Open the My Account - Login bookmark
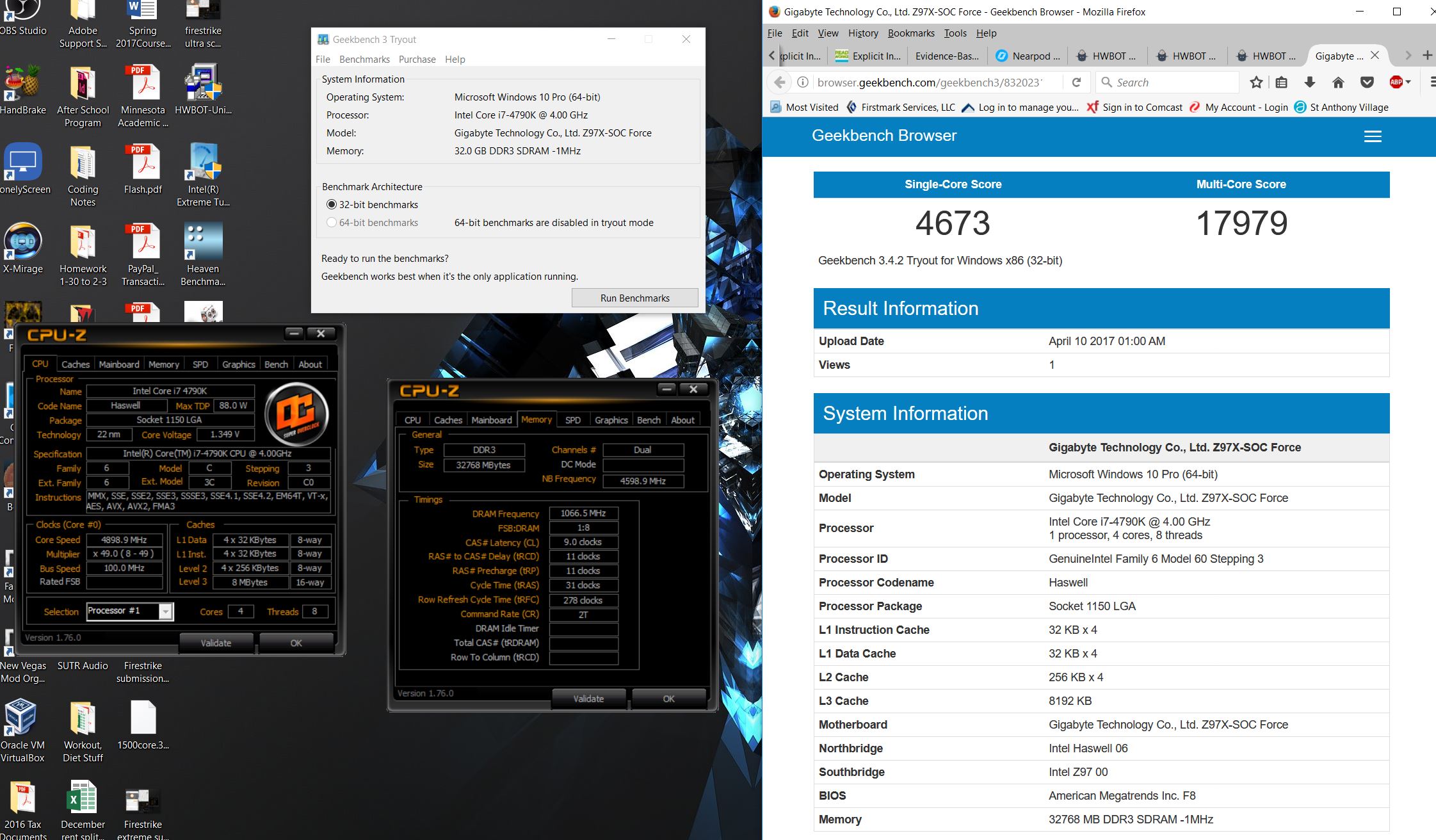Screen dimensions: 1436x840 pyautogui.click(x=1238, y=107)
